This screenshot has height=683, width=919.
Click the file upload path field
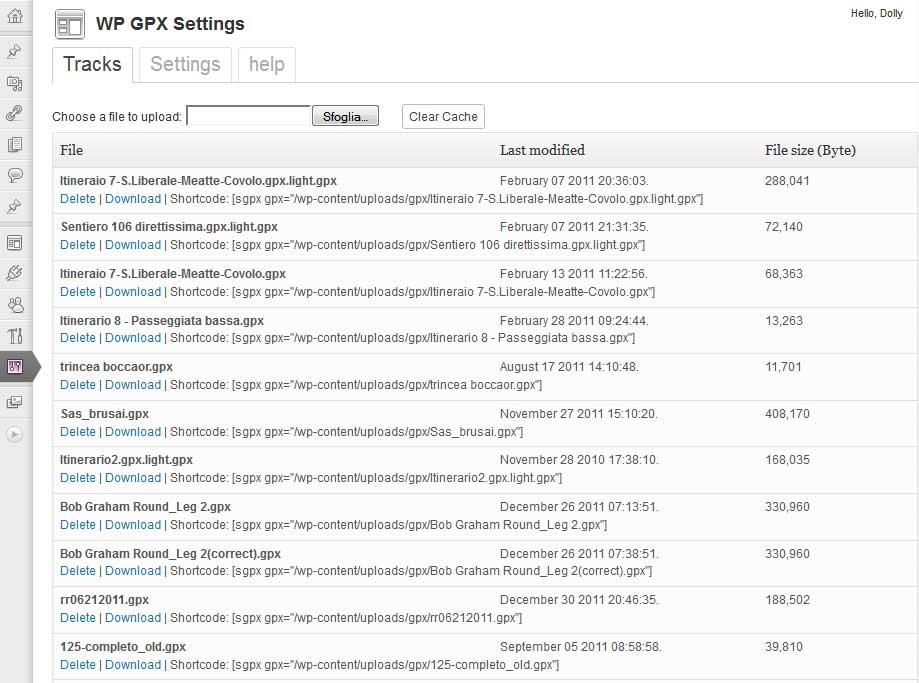249,117
